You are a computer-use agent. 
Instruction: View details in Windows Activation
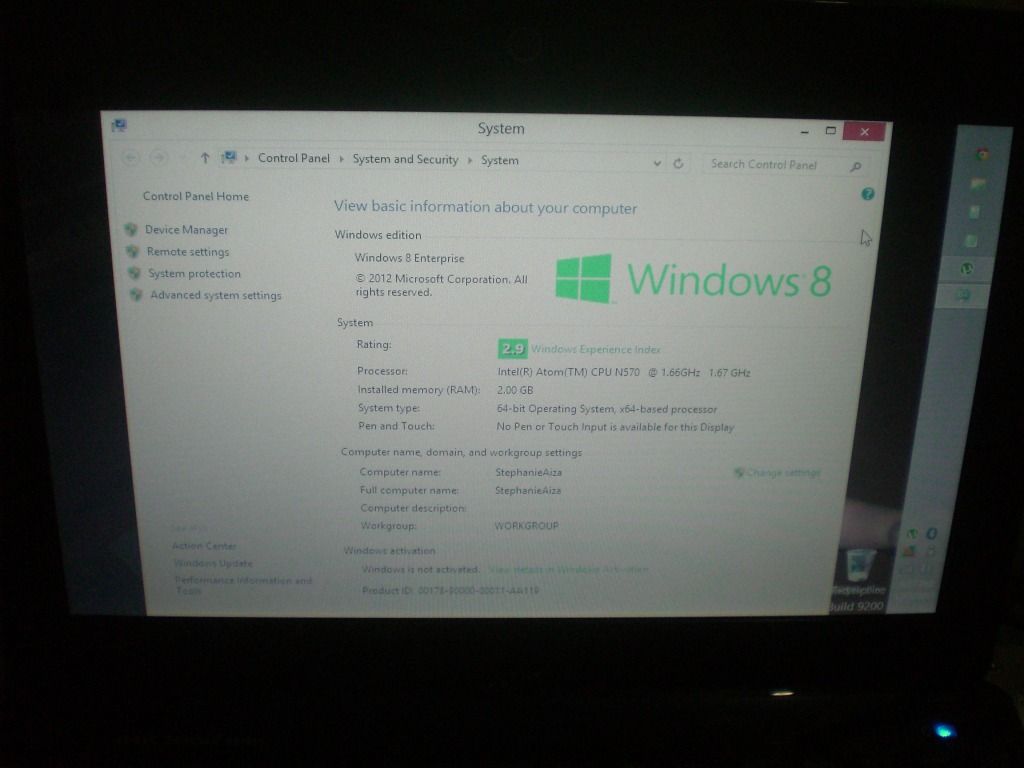(x=569, y=569)
